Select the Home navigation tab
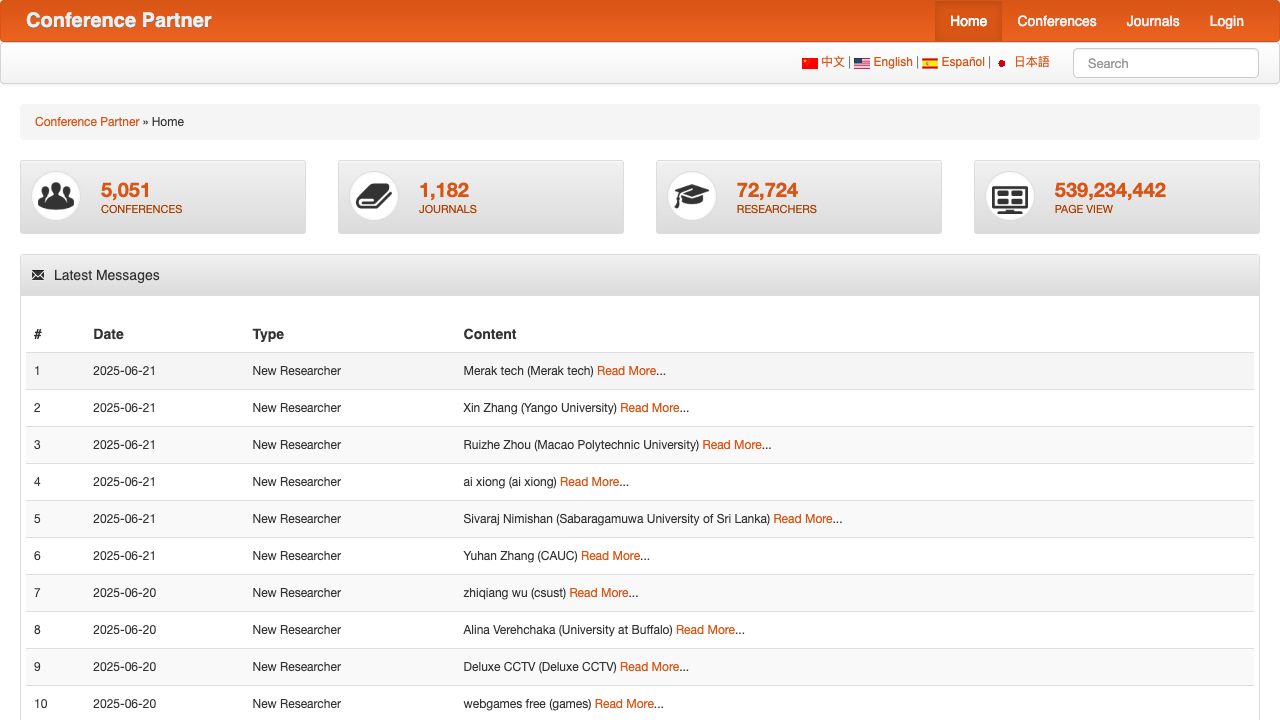The width and height of the screenshot is (1280, 720). [968, 21]
